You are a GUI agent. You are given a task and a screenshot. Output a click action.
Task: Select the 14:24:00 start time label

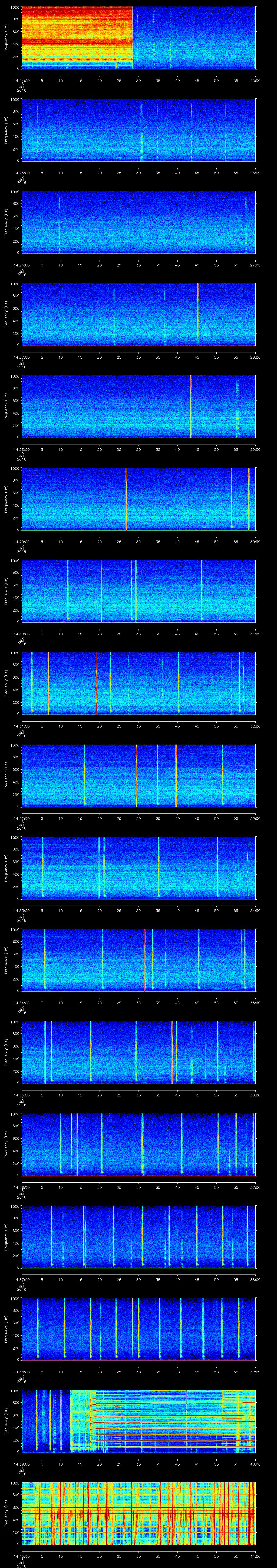pyautogui.click(x=22, y=80)
